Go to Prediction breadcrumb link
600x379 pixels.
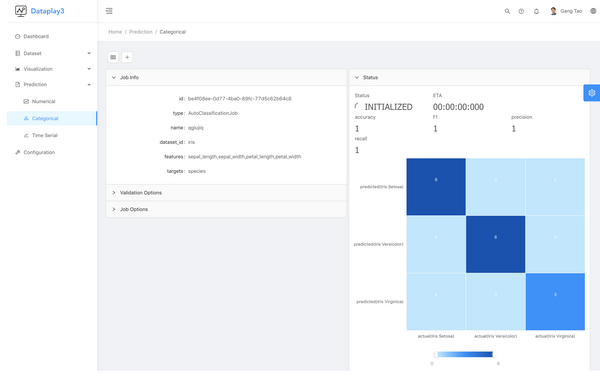140,32
